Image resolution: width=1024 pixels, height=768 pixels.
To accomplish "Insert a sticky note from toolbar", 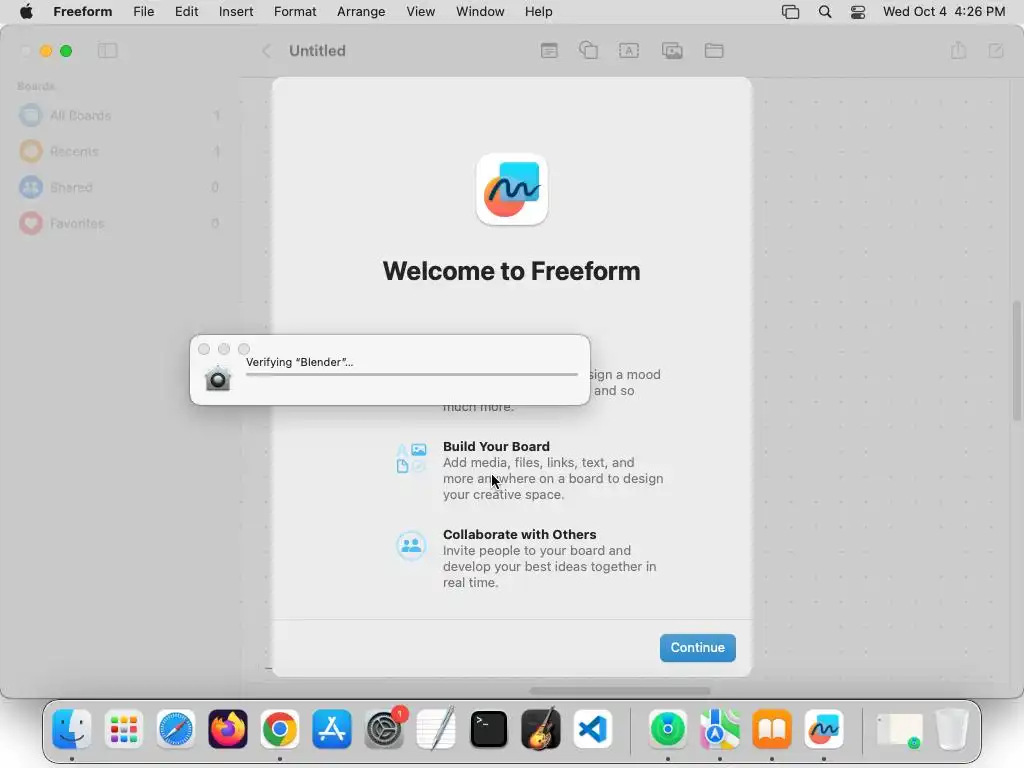I will (549, 50).
